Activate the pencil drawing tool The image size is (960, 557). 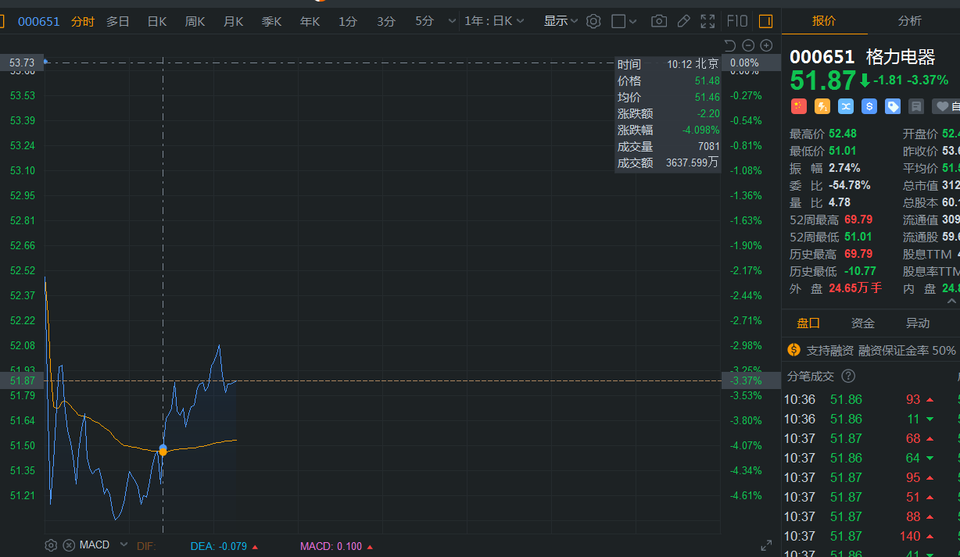tap(683, 21)
